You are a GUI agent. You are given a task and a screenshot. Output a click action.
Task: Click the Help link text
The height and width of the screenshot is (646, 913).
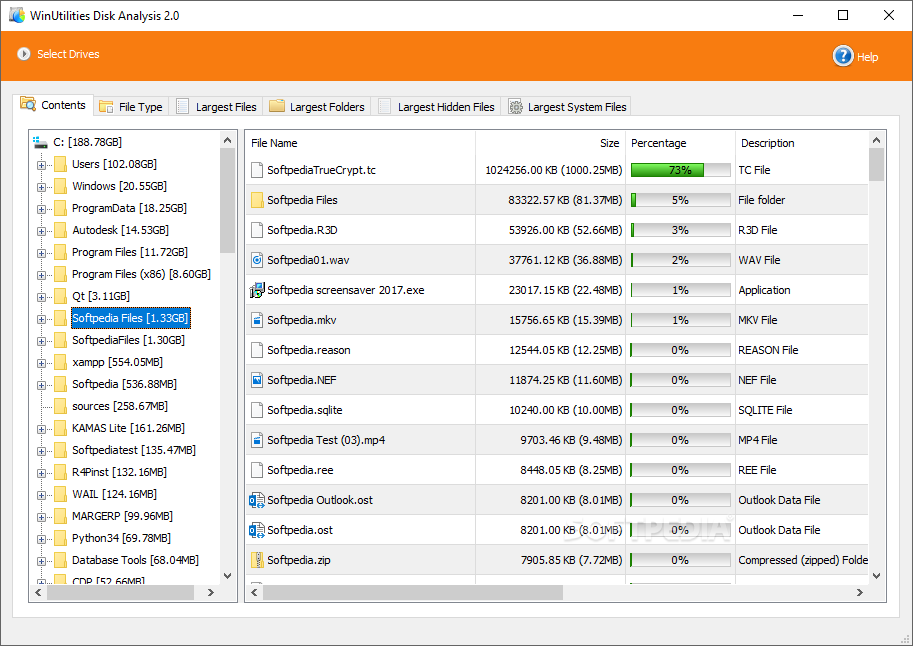[867, 57]
